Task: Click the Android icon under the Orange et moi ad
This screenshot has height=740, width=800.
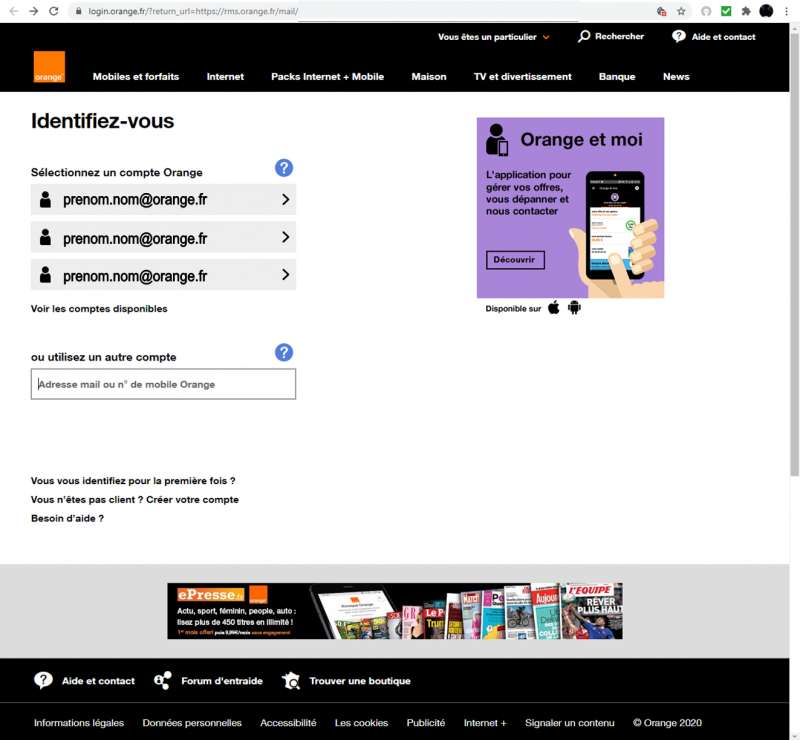Action: 574,308
